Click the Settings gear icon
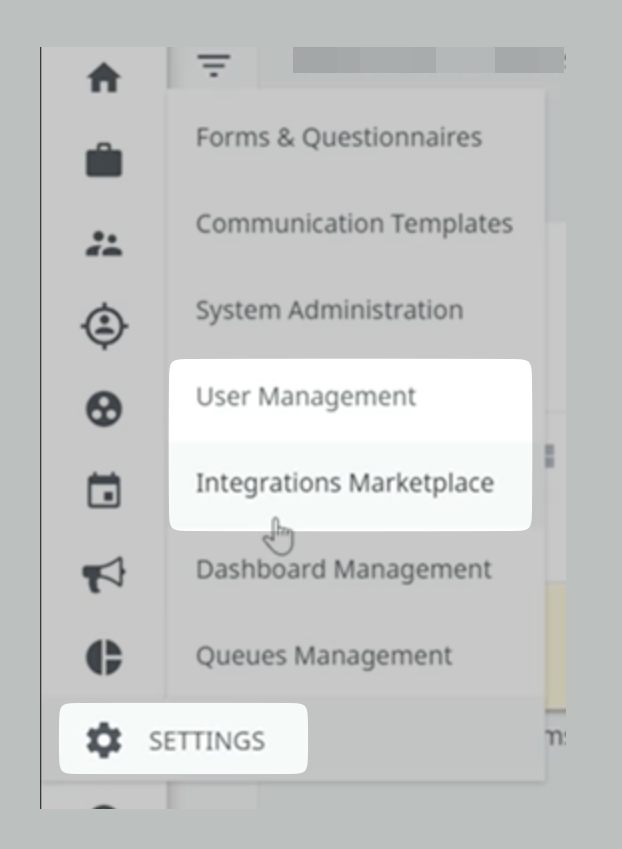This screenshot has height=849, width=622. (x=104, y=740)
